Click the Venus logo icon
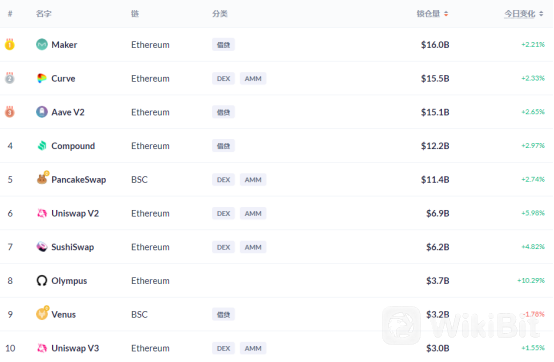This screenshot has height=362, width=554. point(42,313)
